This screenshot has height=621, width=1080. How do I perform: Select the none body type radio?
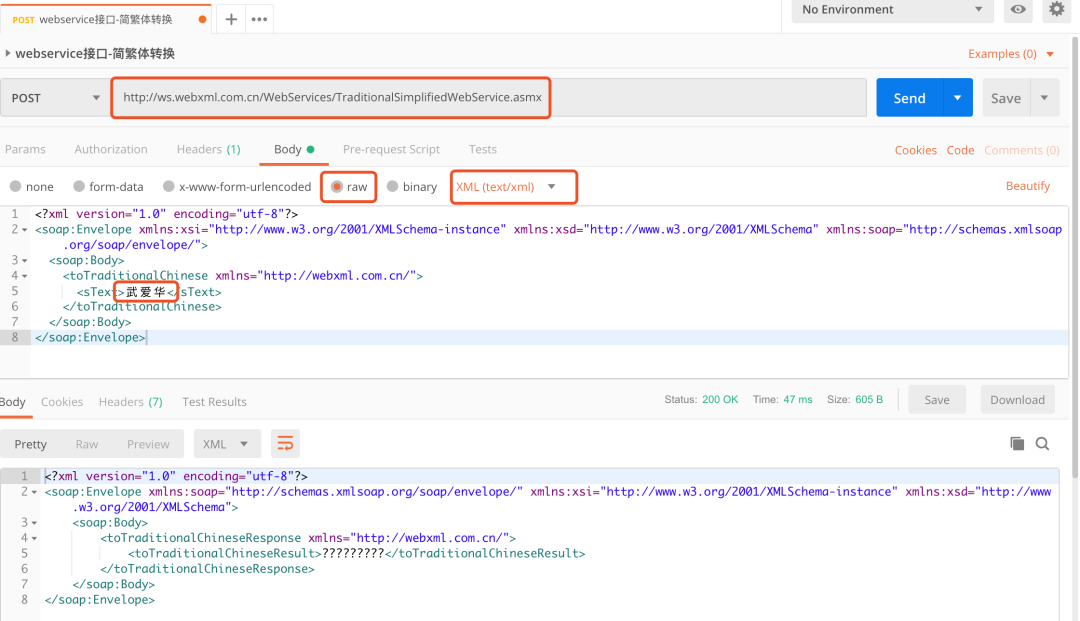15,187
